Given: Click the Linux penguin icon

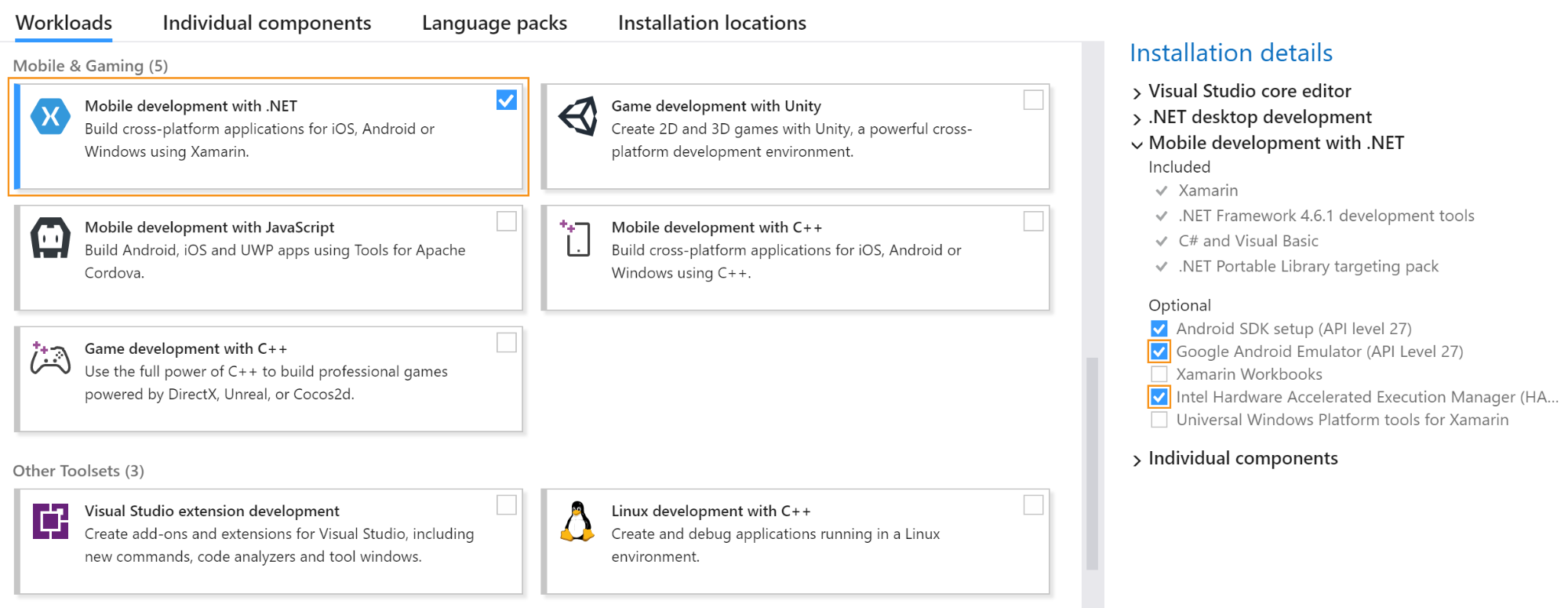Looking at the screenshot, I should [x=577, y=522].
